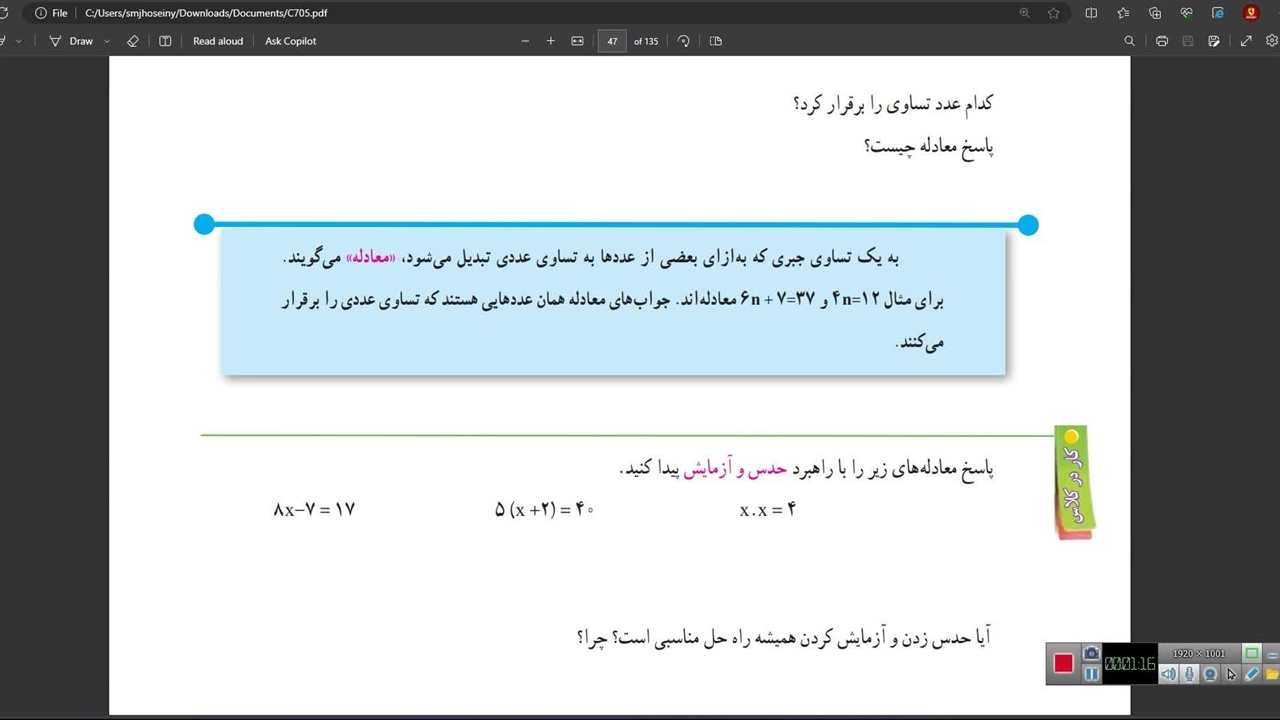1280x720 pixels.
Task: Select the Erase tool
Action: (133, 41)
